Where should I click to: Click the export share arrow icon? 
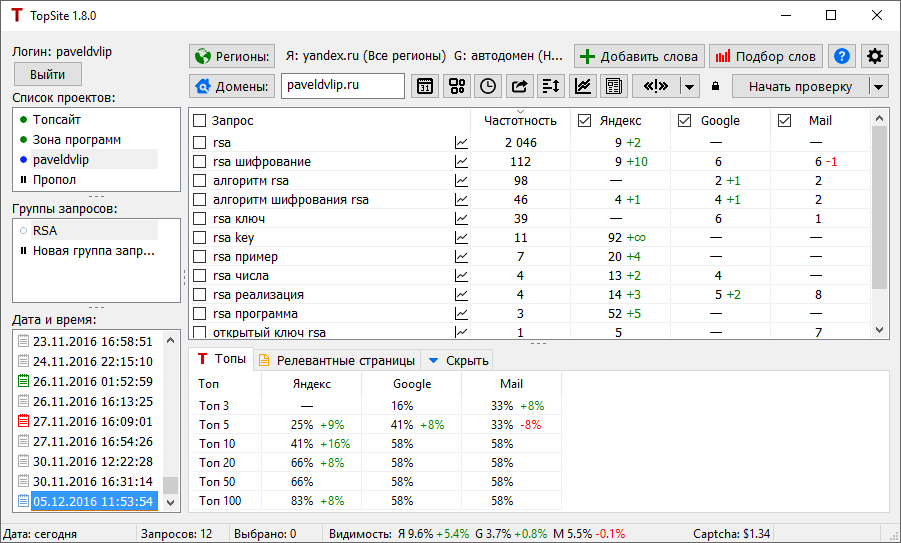pyautogui.click(x=519, y=86)
